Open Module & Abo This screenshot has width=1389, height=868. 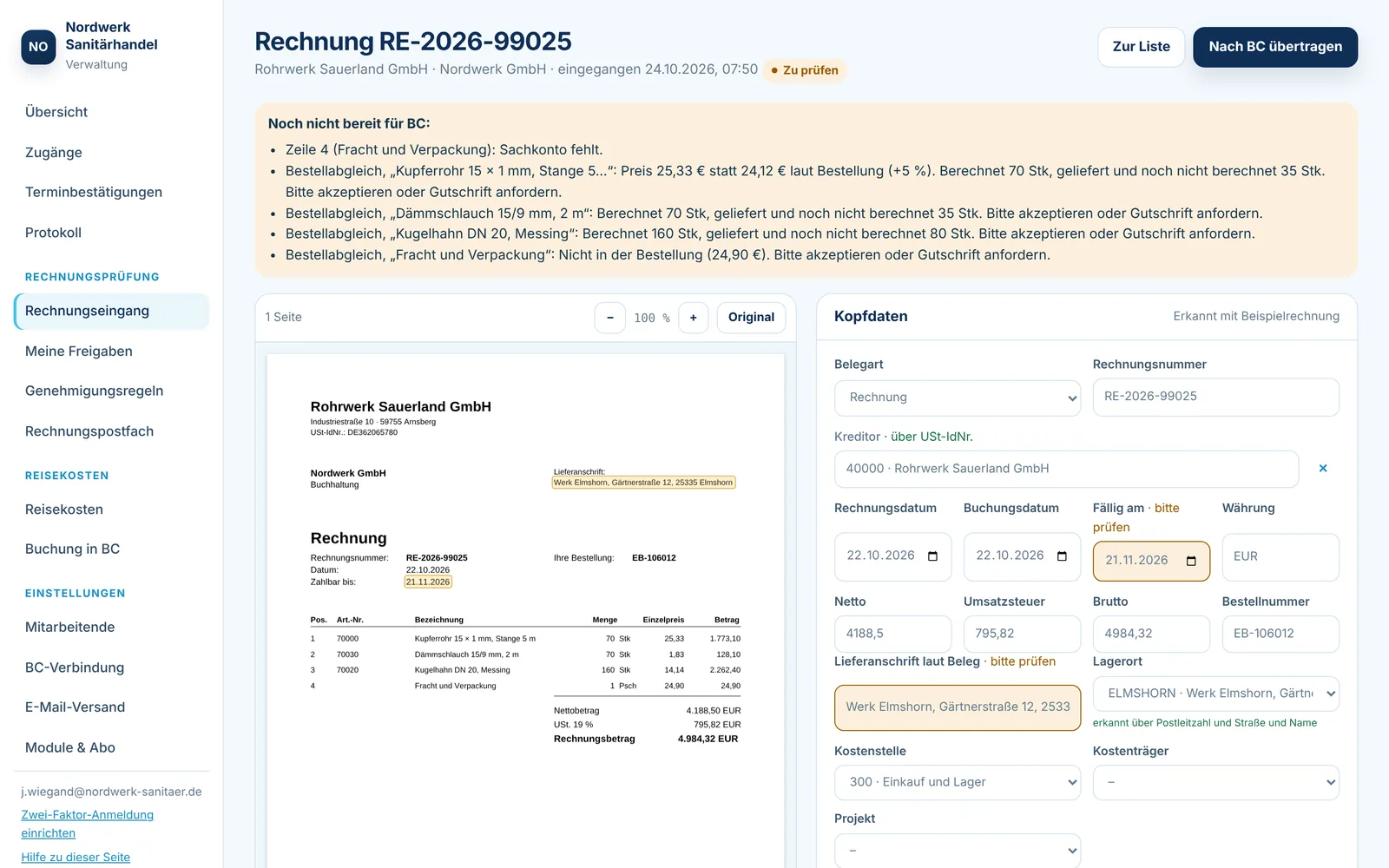pyautogui.click(x=111, y=748)
